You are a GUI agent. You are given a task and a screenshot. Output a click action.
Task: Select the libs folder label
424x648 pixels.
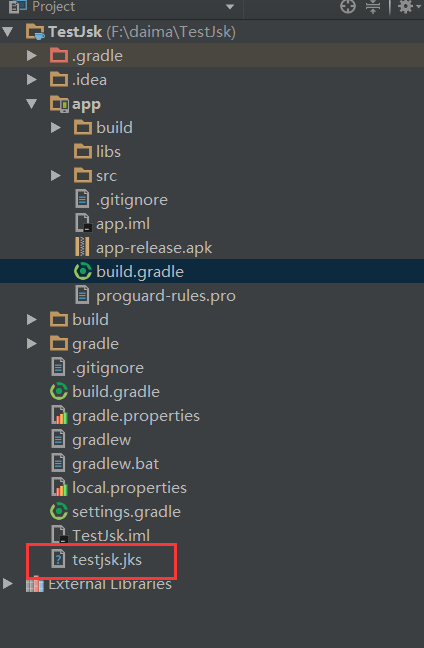[108, 152]
